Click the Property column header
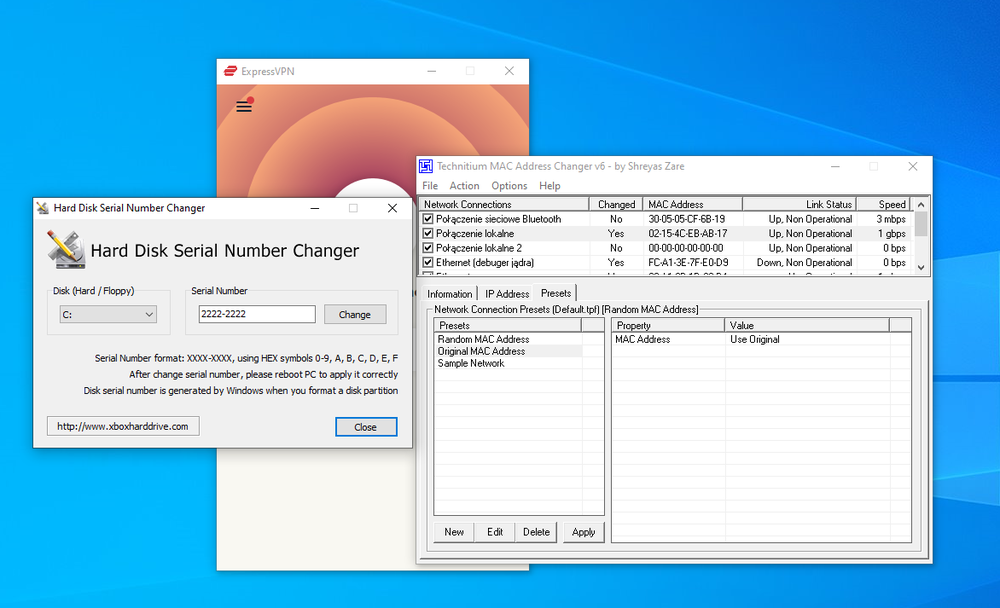This screenshot has height=608, width=1000. (x=668, y=325)
